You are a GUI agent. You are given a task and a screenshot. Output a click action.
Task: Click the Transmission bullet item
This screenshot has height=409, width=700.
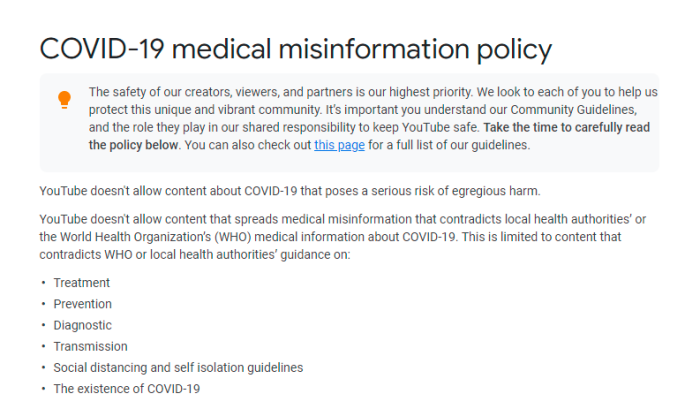click(x=91, y=346)
